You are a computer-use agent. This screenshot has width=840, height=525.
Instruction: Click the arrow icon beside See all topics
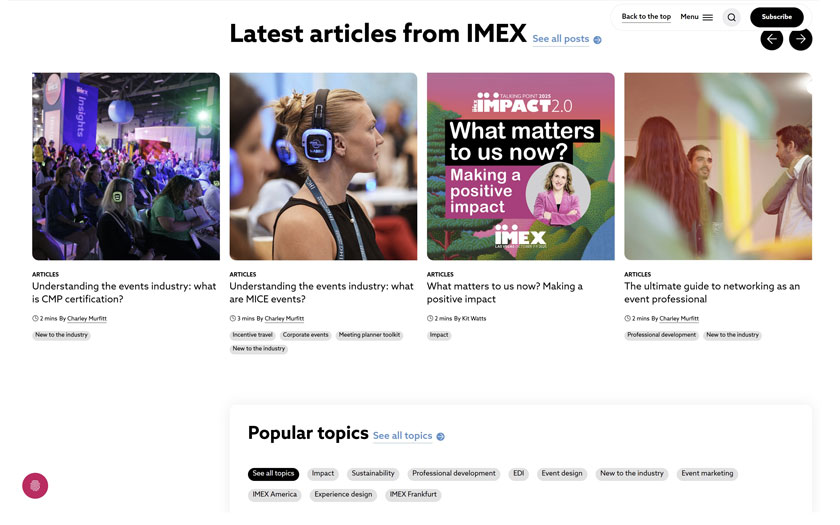coord(440,437)
